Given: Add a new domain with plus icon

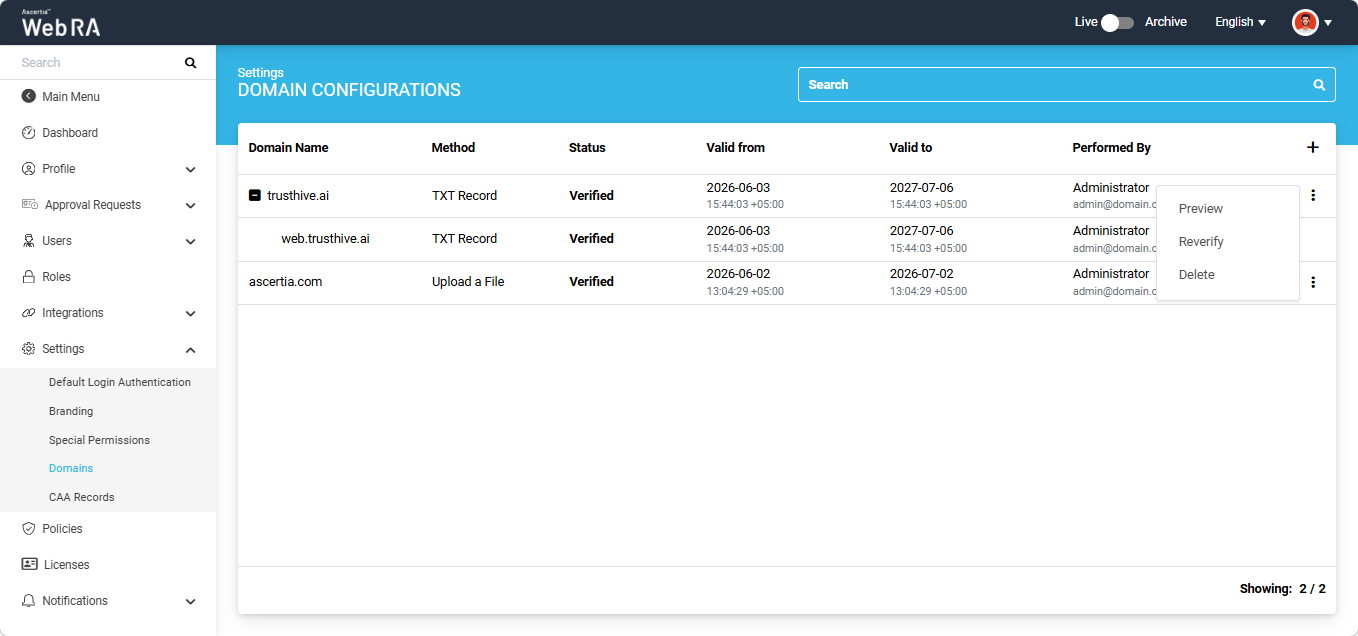Looking at the screenshot, I should pos(1313,147).
